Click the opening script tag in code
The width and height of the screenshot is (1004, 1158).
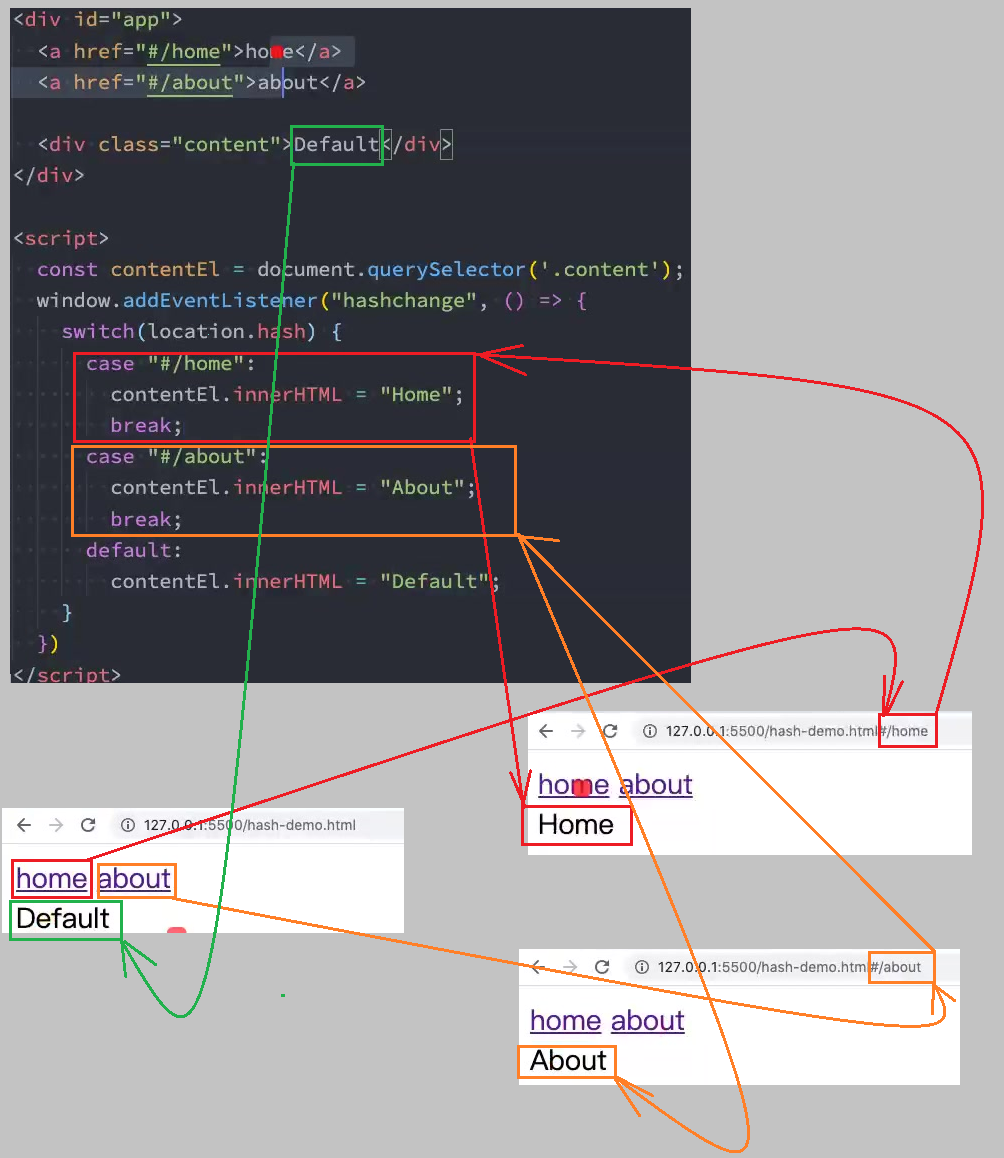click(61, 238)
